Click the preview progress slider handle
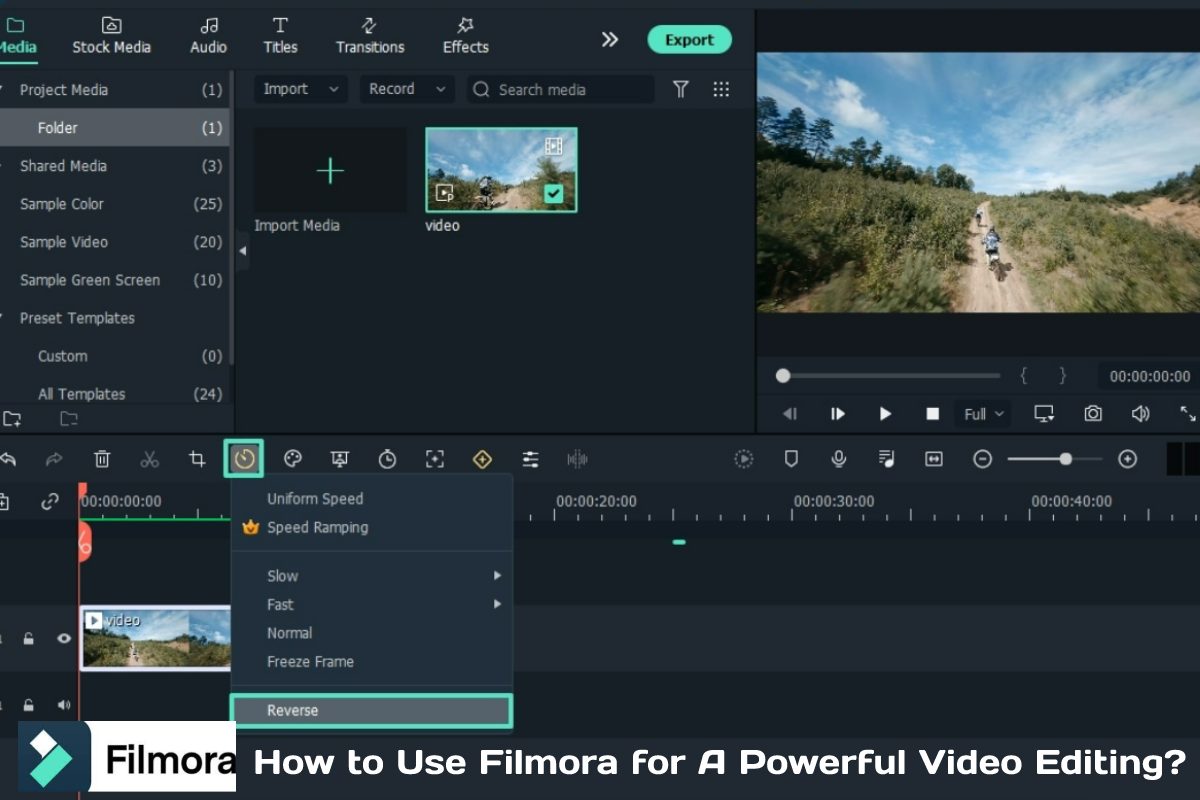Screen dimensions: 1200x800 pos(783,376)
